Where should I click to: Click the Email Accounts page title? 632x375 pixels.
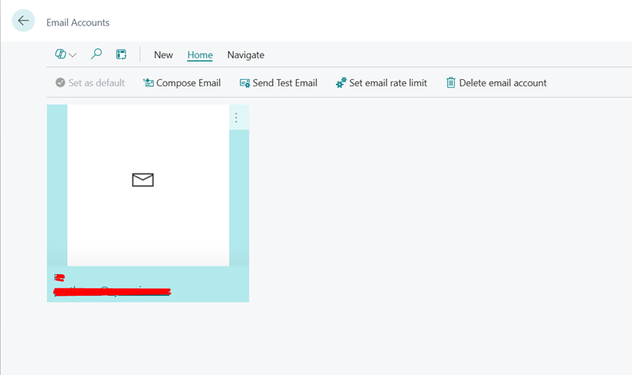coord(78,23)
